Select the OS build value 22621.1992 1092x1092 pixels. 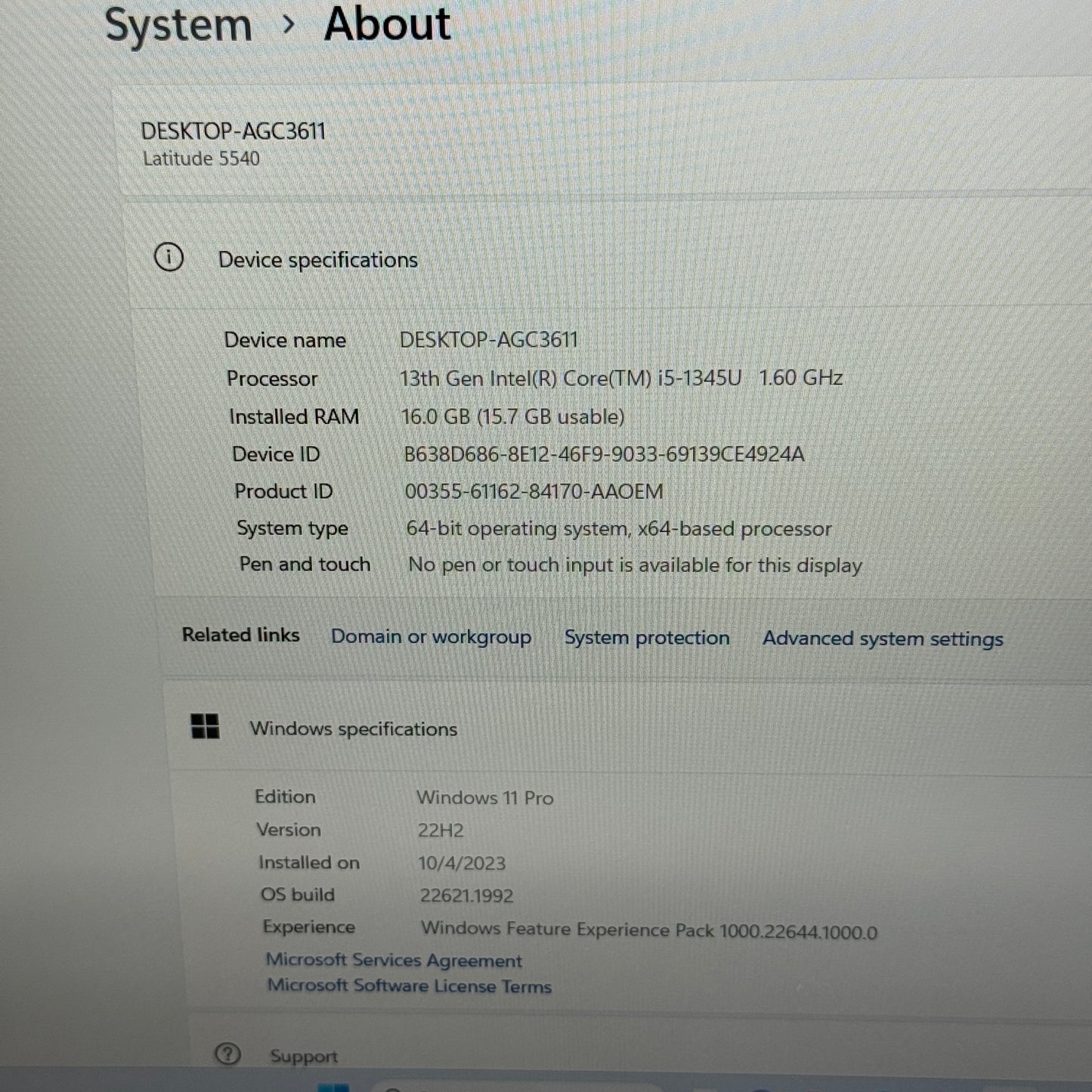click(x=466, y=896)
